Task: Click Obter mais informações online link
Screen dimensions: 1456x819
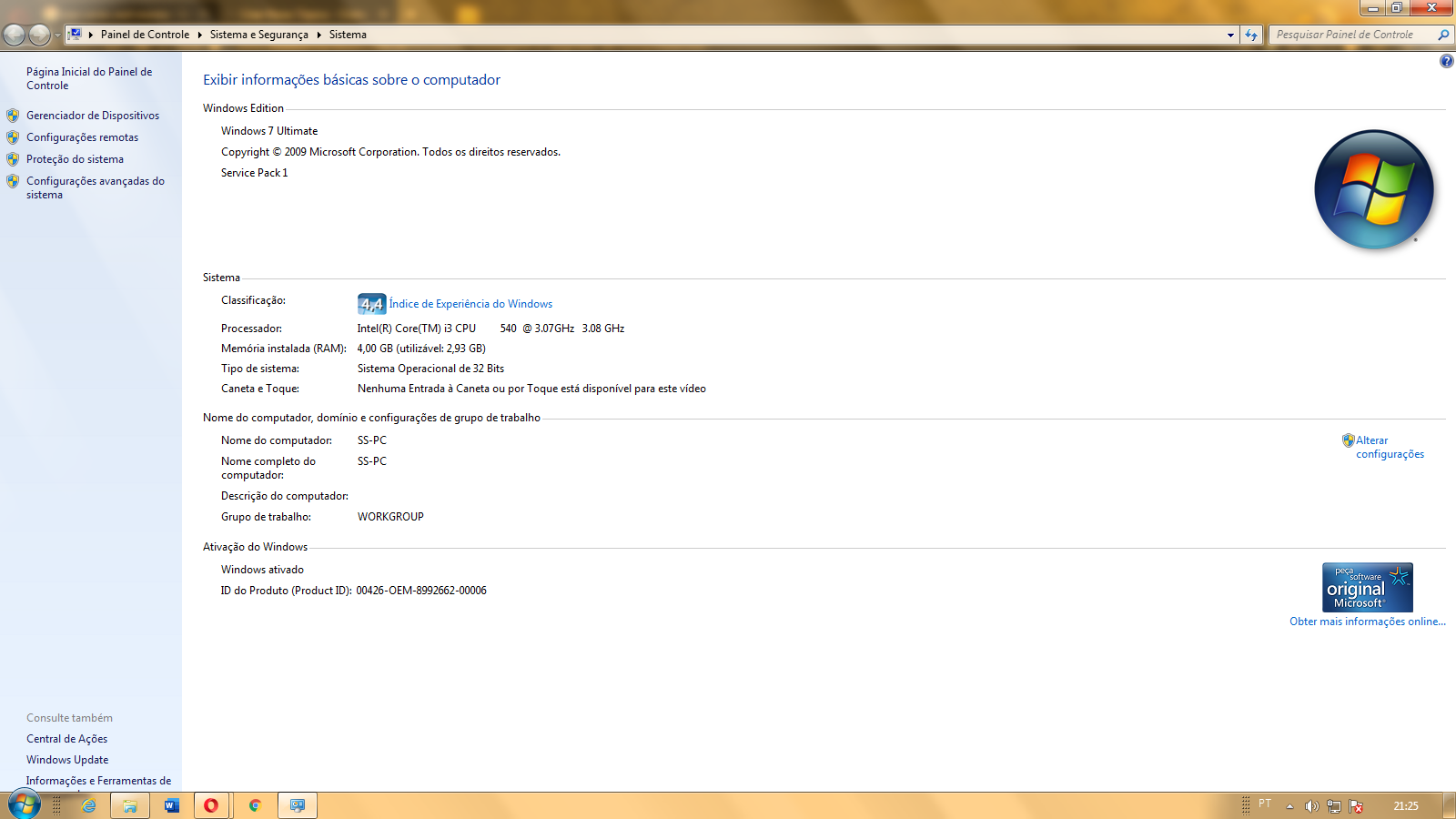Action: point(1368,622)
